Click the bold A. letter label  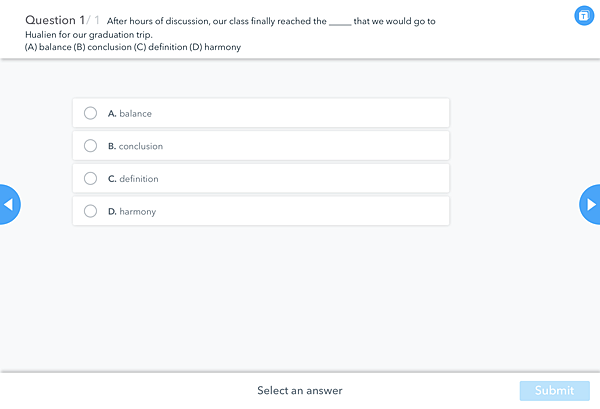click(112, 114)
